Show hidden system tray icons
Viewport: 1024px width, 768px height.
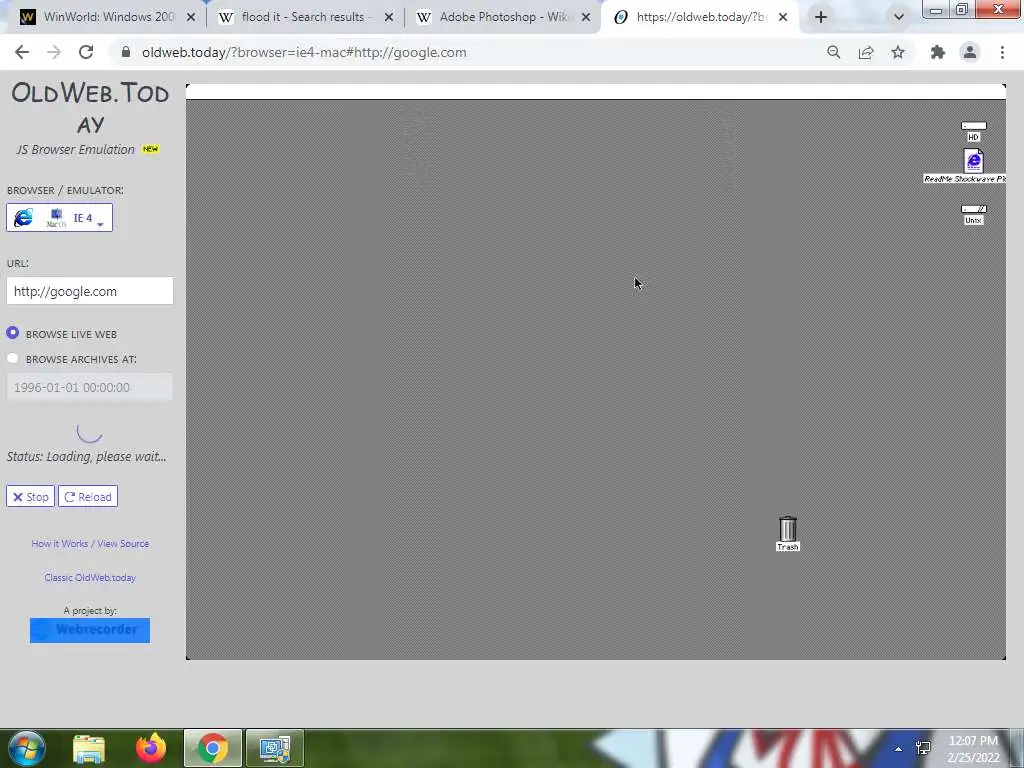(x=899, y=749)
